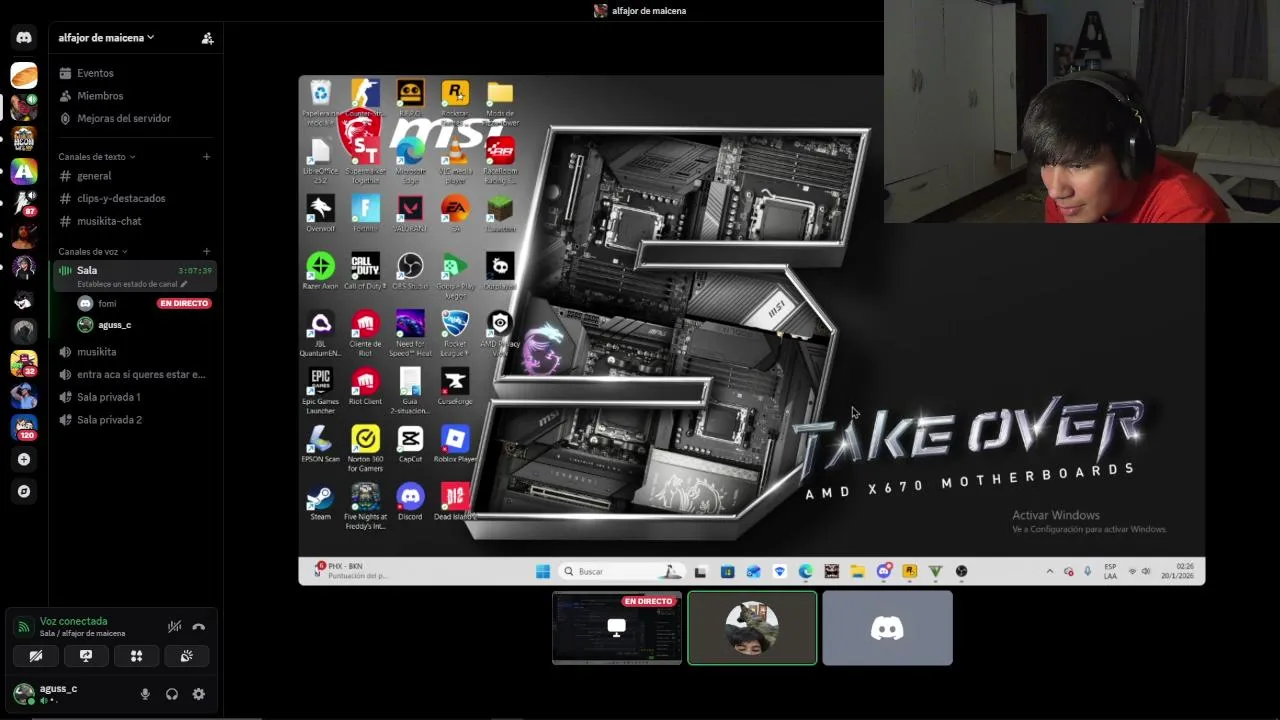Open voice connection signal details

point(24,627)
